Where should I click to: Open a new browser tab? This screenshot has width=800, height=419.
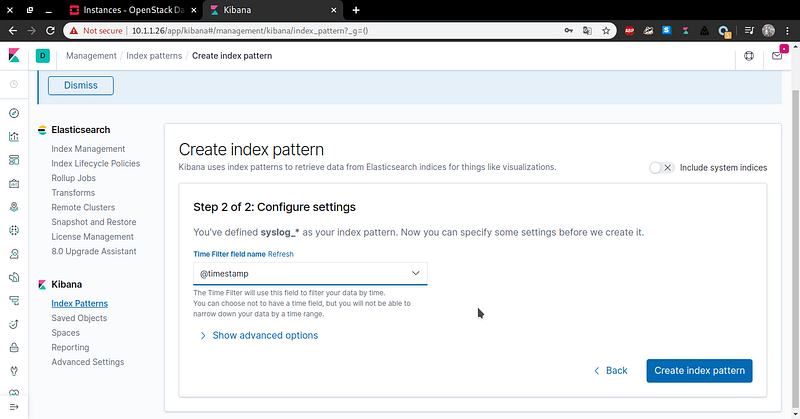pyautogui.click(x=356, y=10)
